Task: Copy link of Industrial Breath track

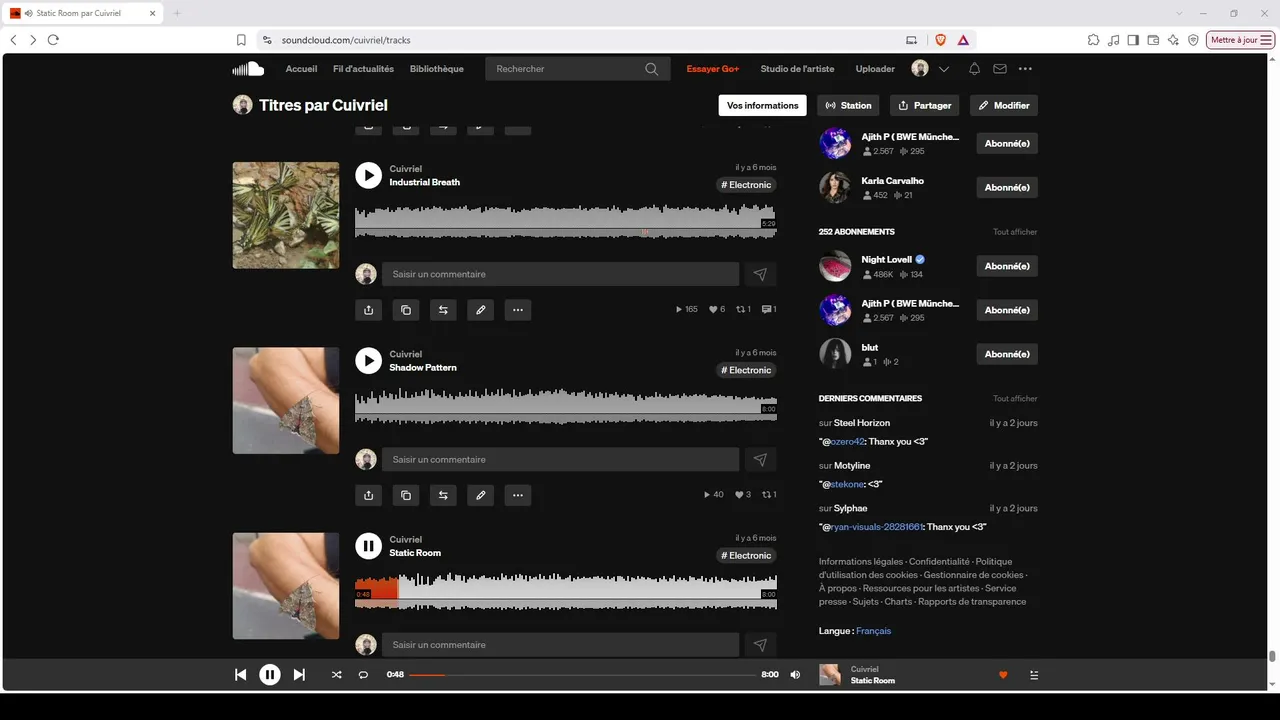Action: point(406,310)
